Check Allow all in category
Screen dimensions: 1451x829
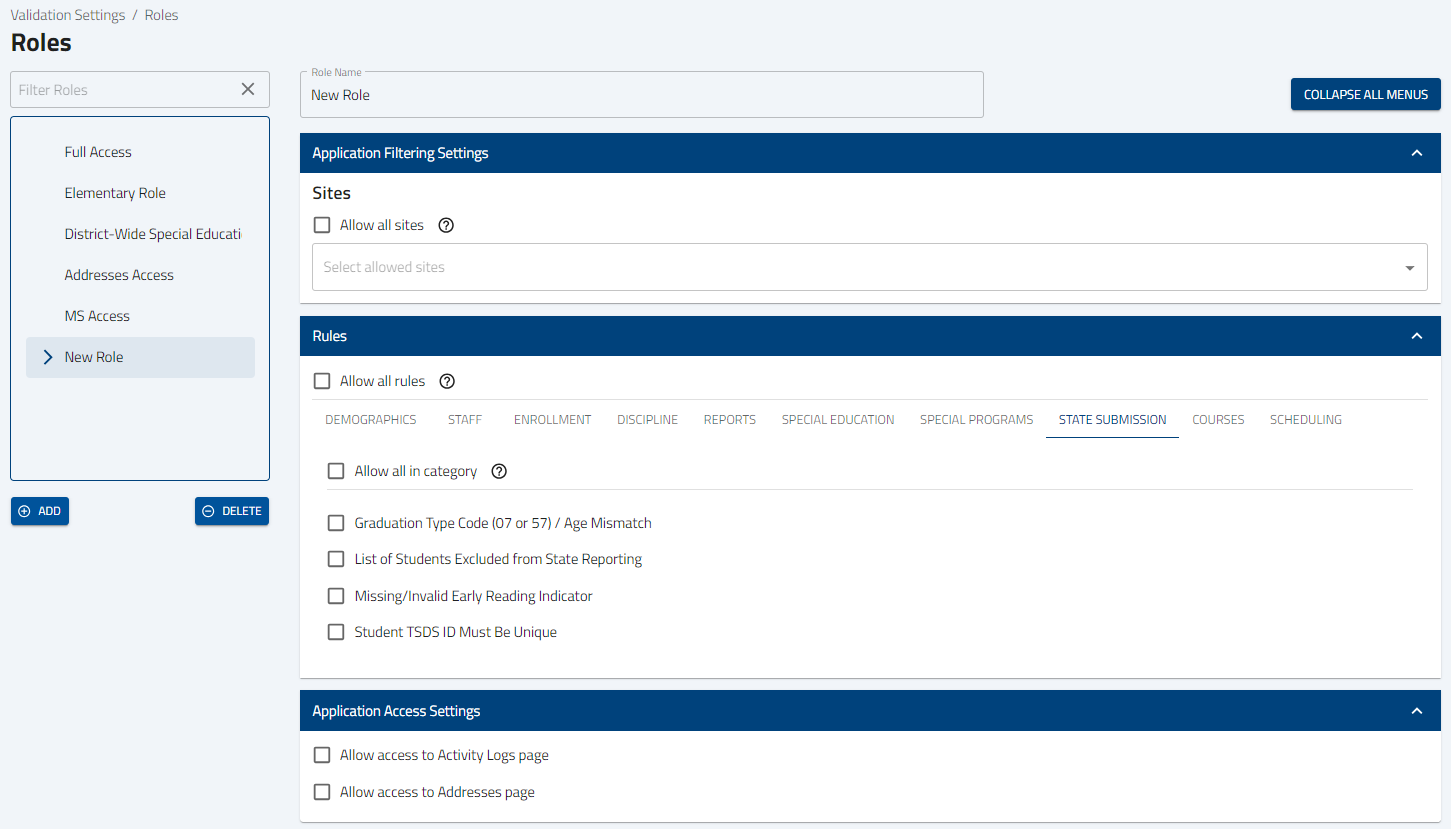[336, 471]
